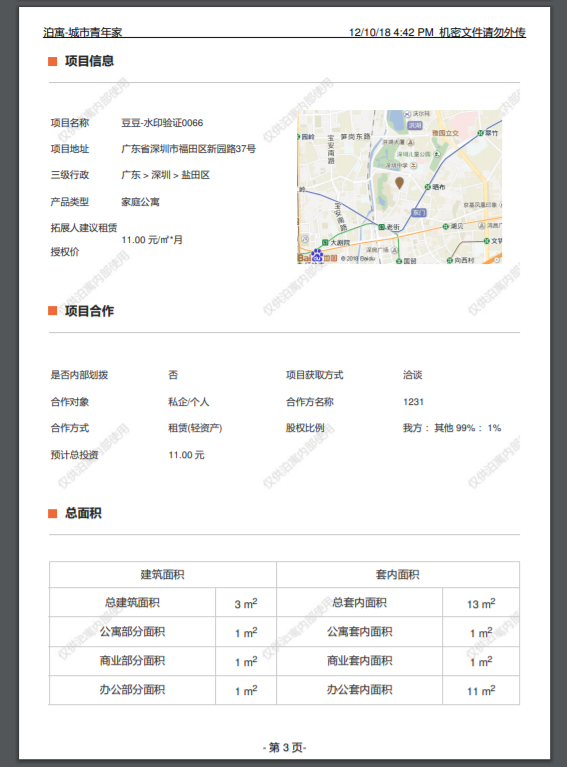Click the 机密文件请勿外传 header text

coord(482,32)
